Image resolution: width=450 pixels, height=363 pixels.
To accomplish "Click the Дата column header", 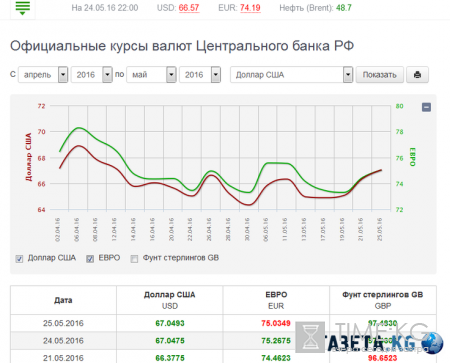I will pyautogui.click(x=63, y=300).
